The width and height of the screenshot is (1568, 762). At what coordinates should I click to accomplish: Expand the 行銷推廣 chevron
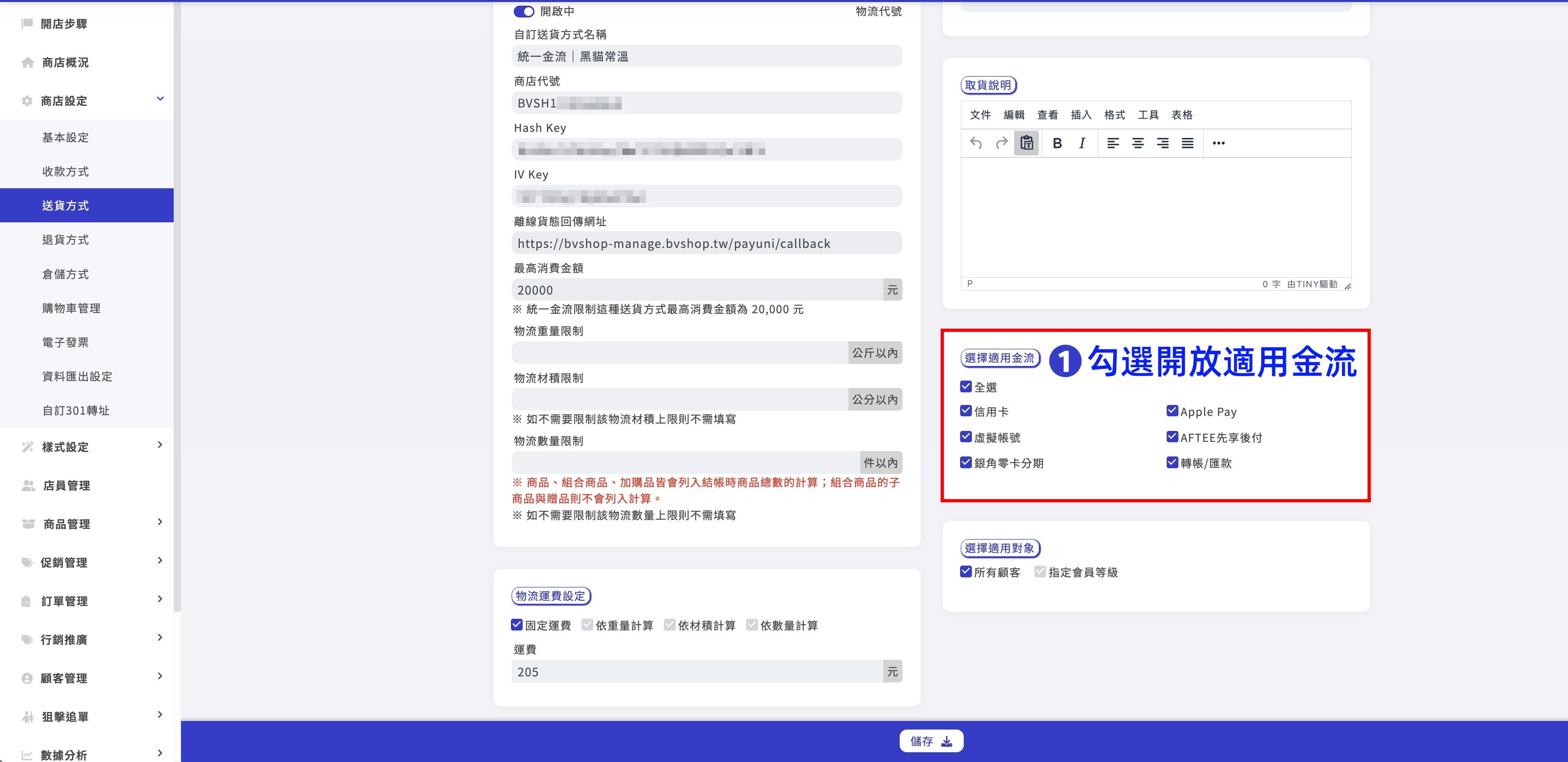pyautogui.click(x=160, y=638)
